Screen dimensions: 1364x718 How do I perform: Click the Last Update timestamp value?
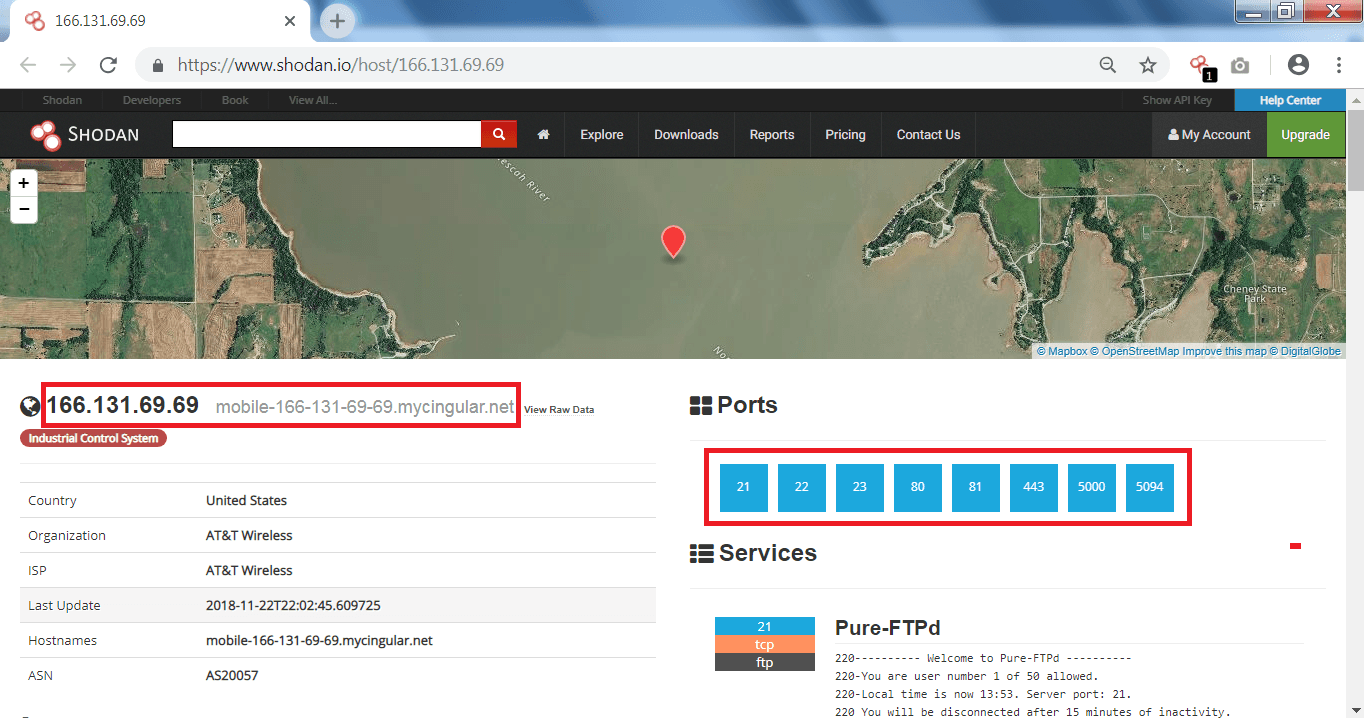pyautogui.click(x=293, y=605)
